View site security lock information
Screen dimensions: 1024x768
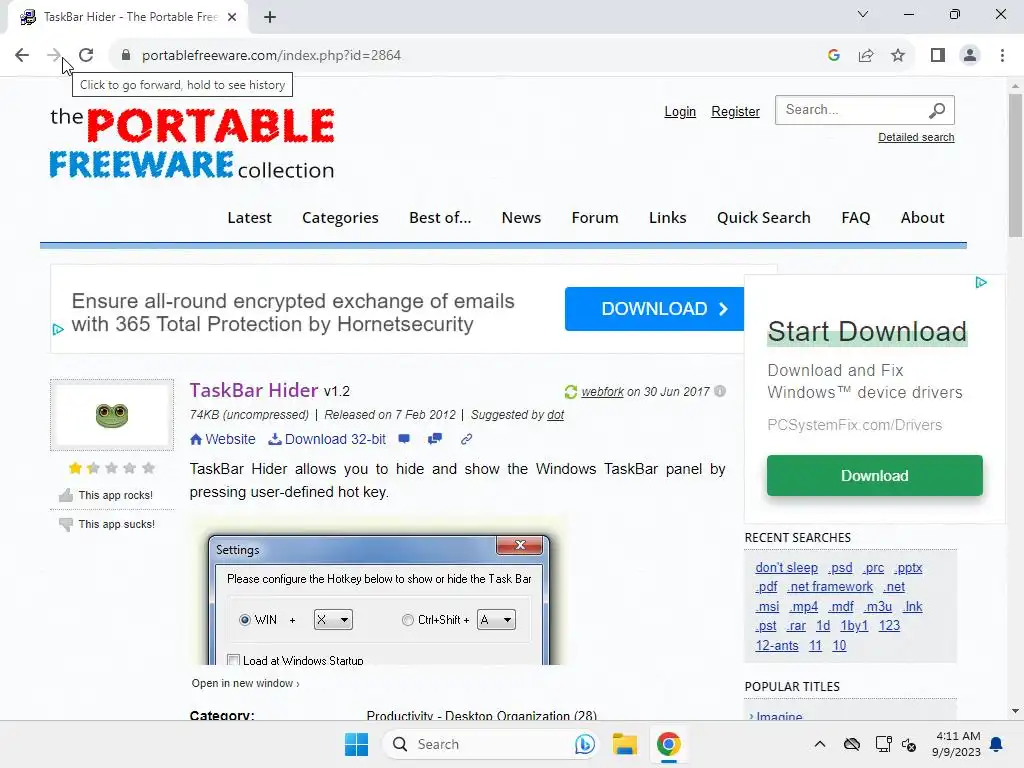click(x=125, y=56)
